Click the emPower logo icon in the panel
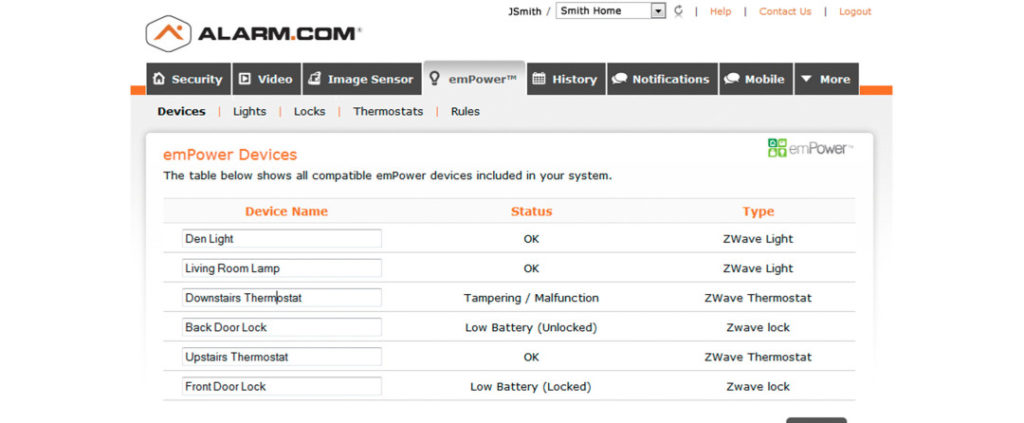The width and height of the screenshot is (1024, 423). pyautogui.click(x=777, y=148)
